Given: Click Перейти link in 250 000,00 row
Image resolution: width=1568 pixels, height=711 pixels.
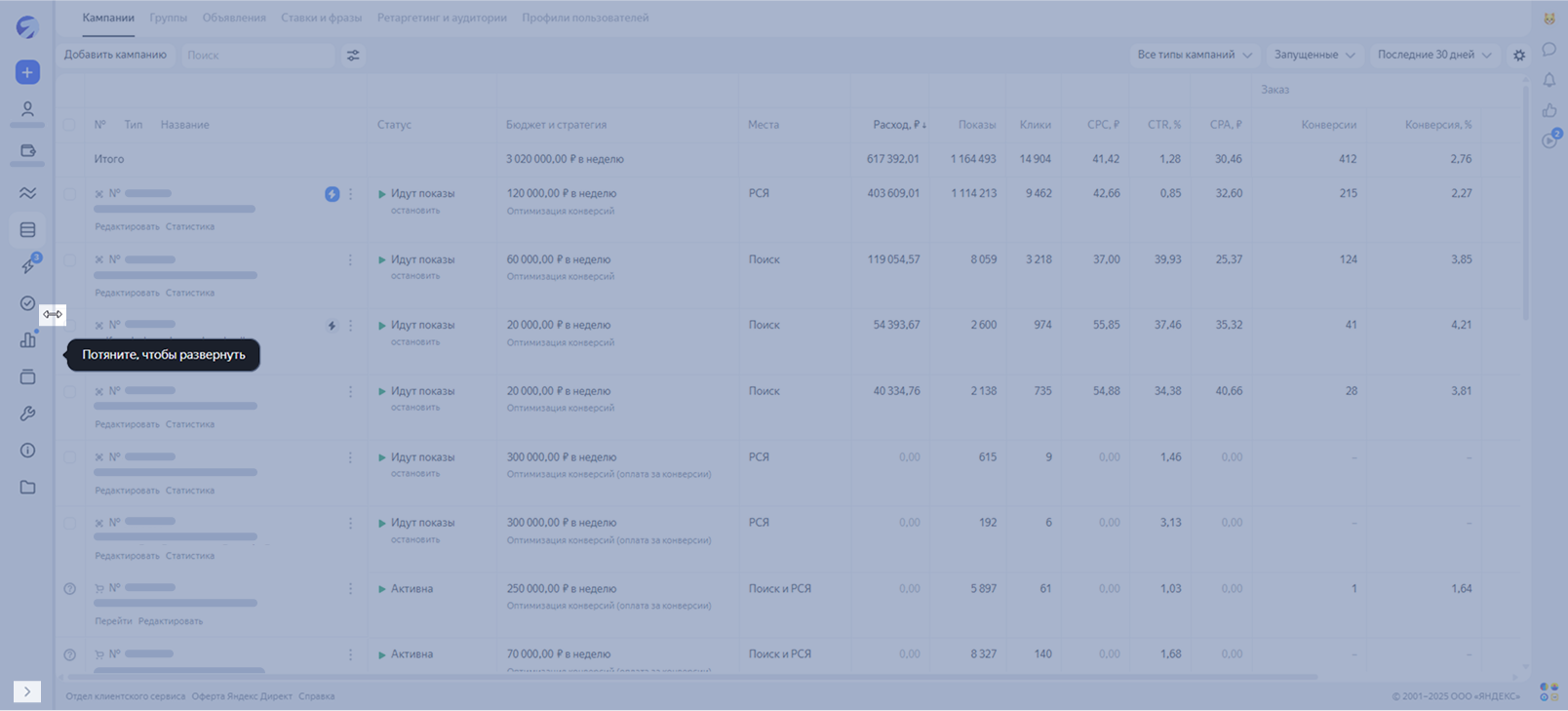Looking at the screenshot, I should click(x=113, y=621).
